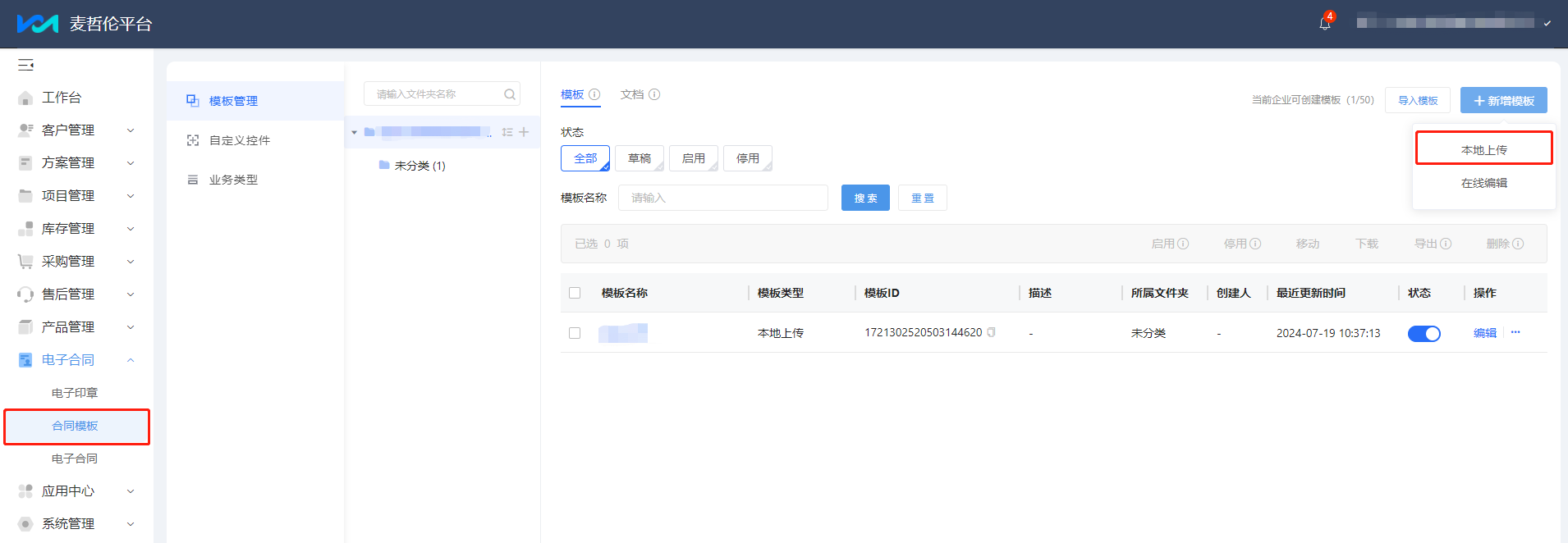The width and height of the screenshot is (1568, 543).
Task: Select the 草稿 status filter
Action: 640,158
